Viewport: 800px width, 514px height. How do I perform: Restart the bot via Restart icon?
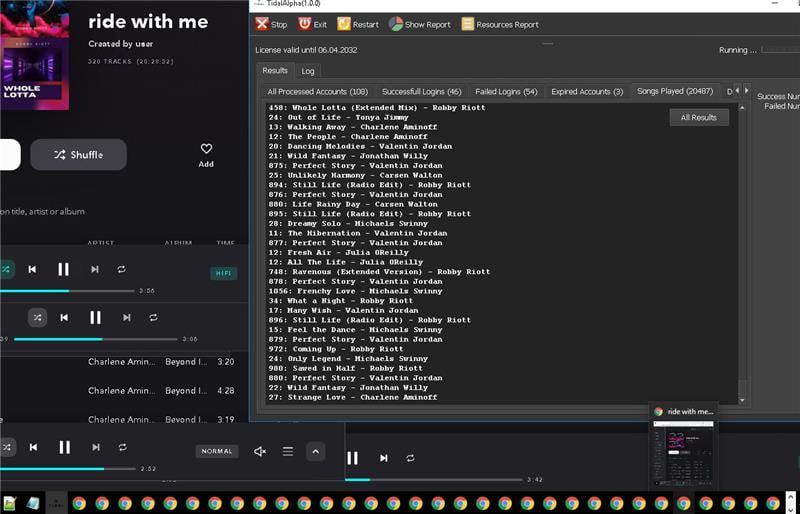click(x=344, y=24)
